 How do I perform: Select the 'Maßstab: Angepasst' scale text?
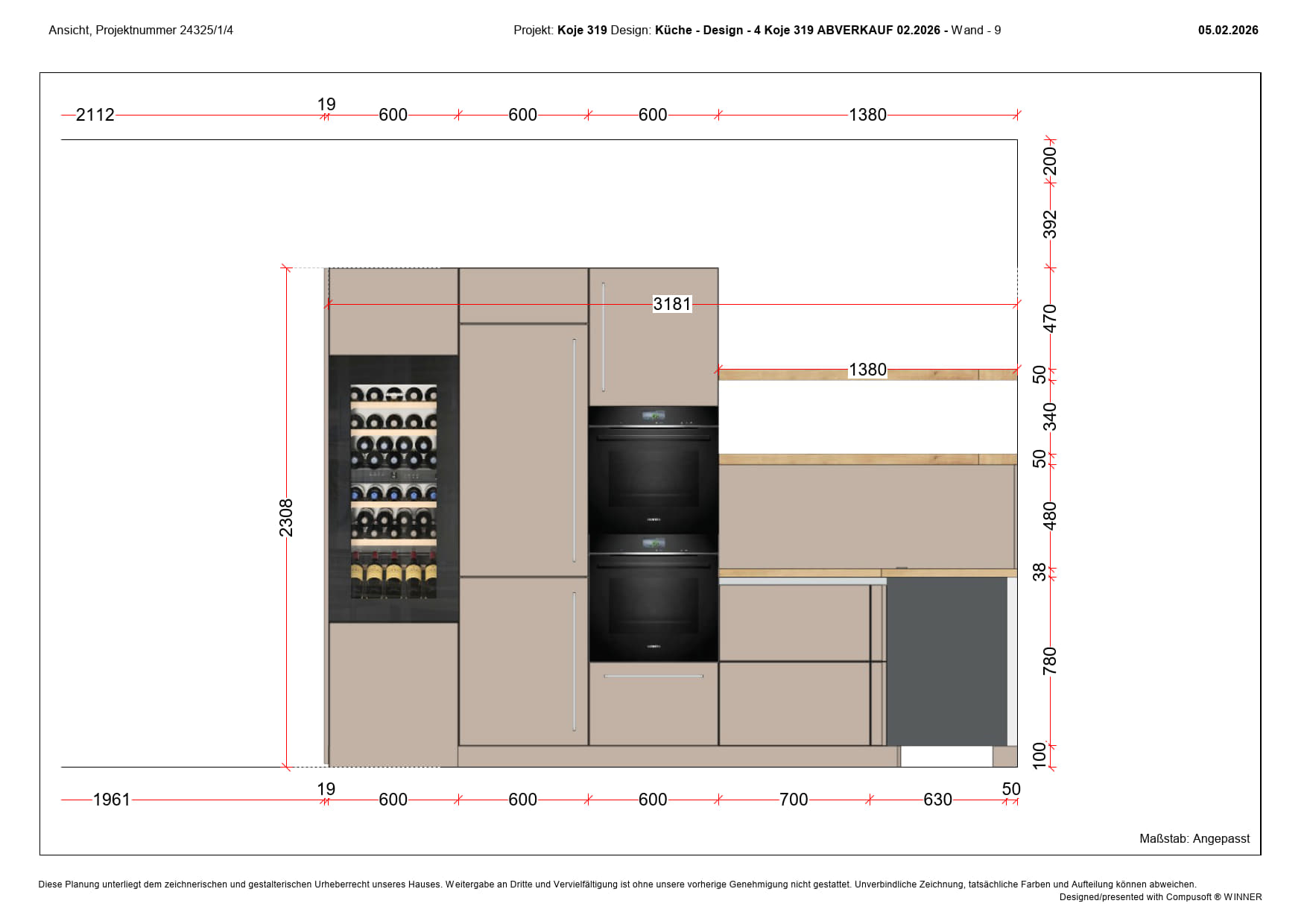[x=1194, y=838]
